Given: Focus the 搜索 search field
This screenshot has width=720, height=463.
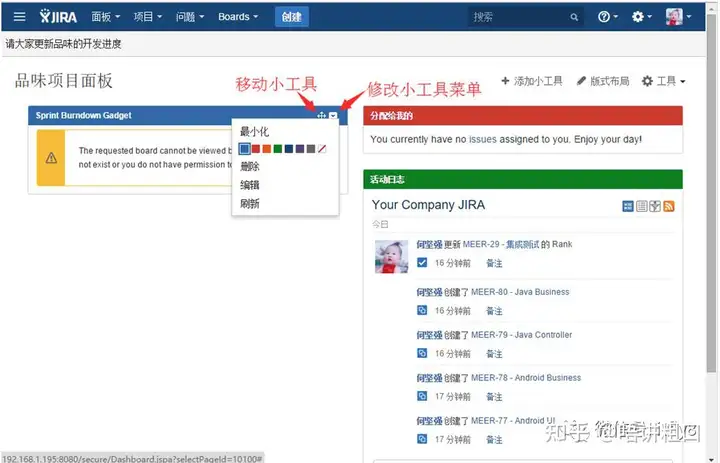Looking at the screenshot, I should (x=525, y=17).
